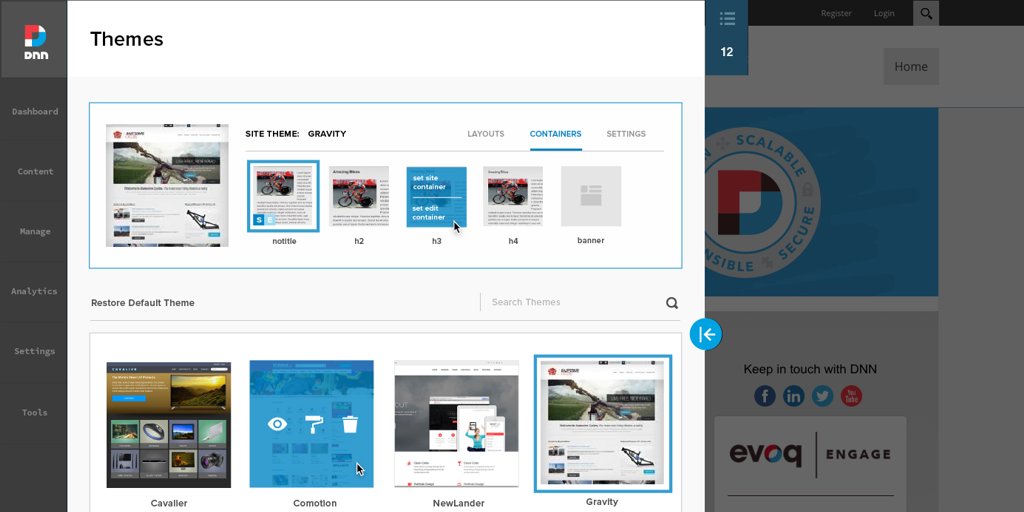
Task: Delete the Comotion theme with trash icon
Action: [x=351, y=424]
